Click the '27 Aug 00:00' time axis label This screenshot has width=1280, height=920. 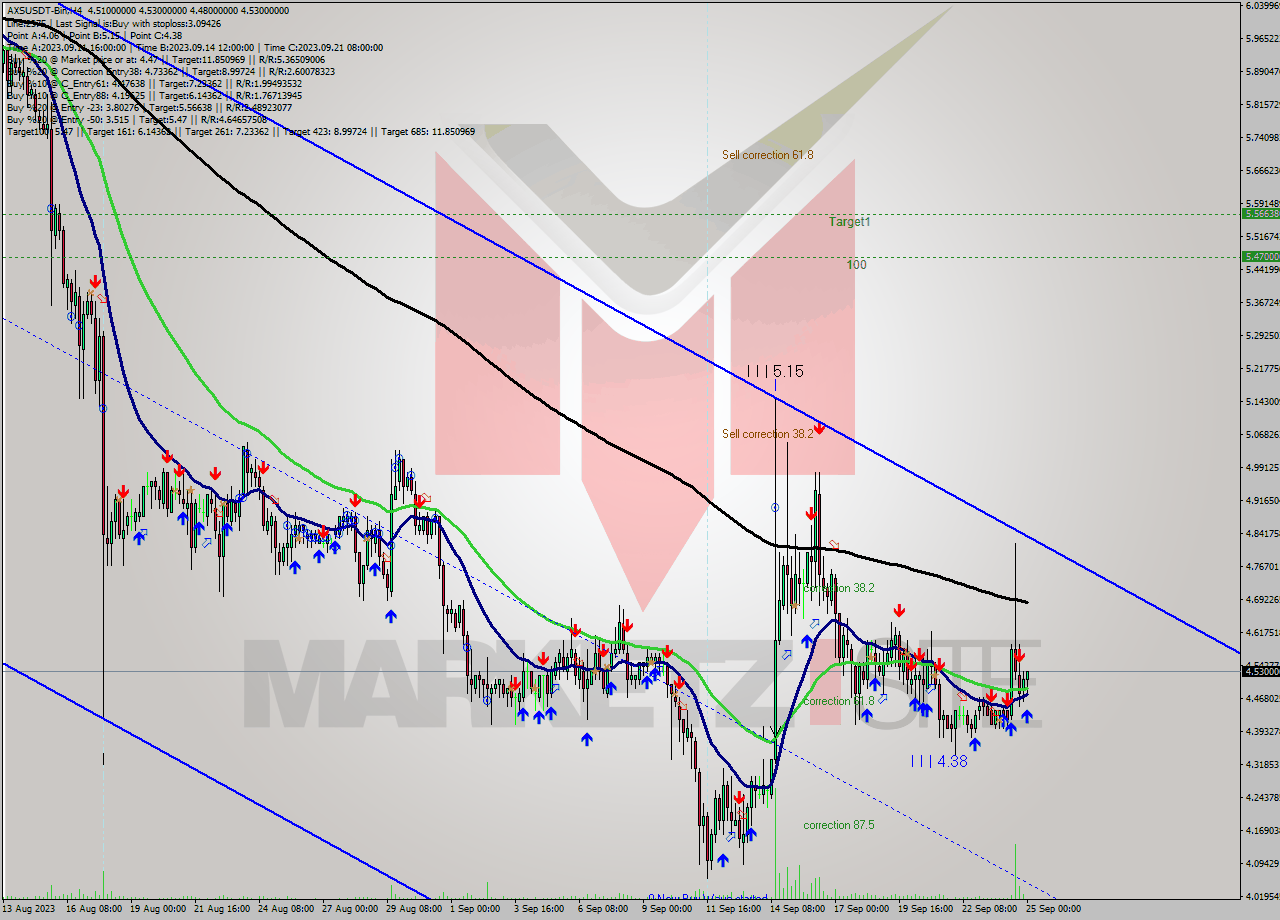pos(348,909)
